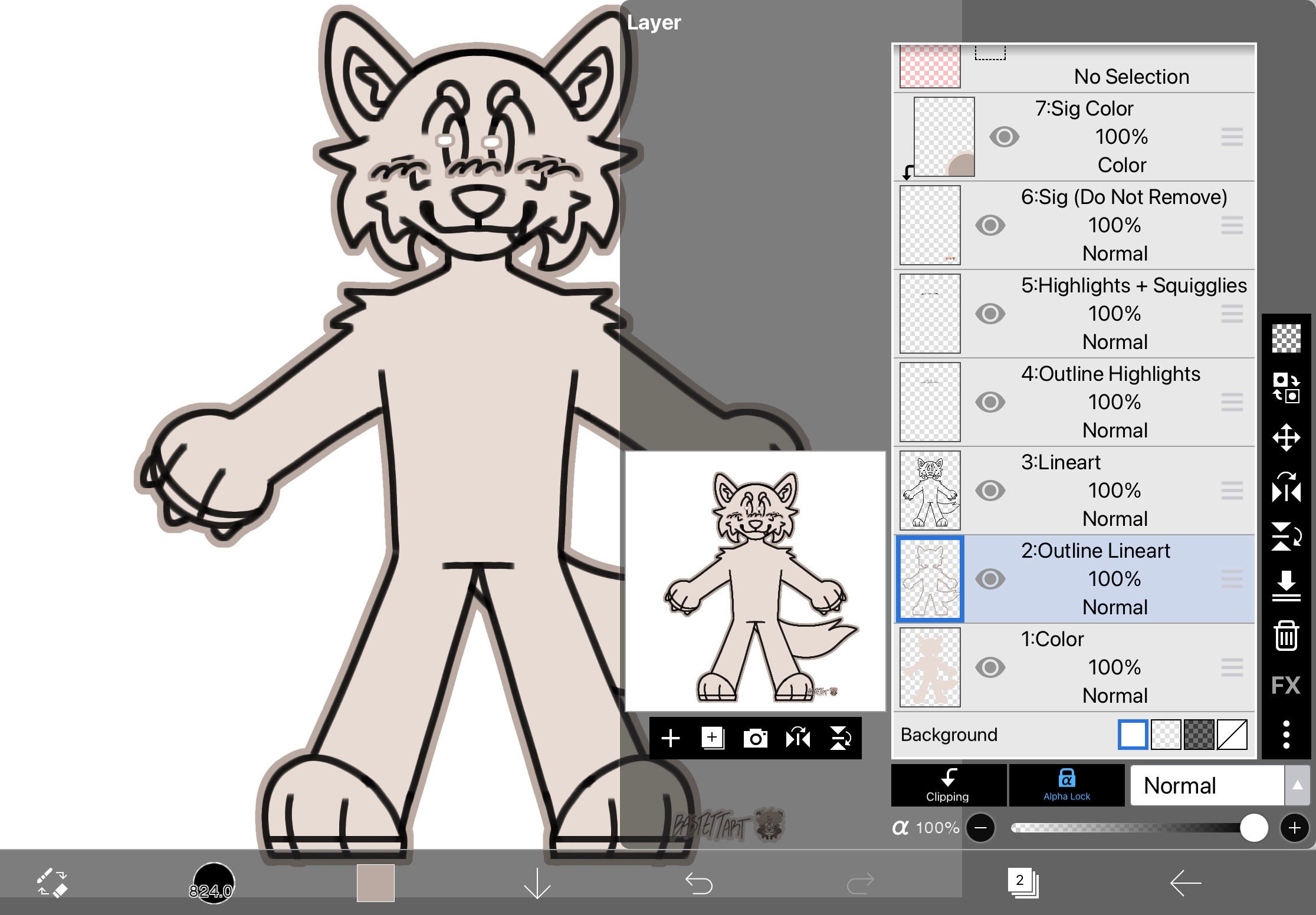Open the FX filter menu
The height and width of the screenshot is (915, 1316).
coord(1287,686)
